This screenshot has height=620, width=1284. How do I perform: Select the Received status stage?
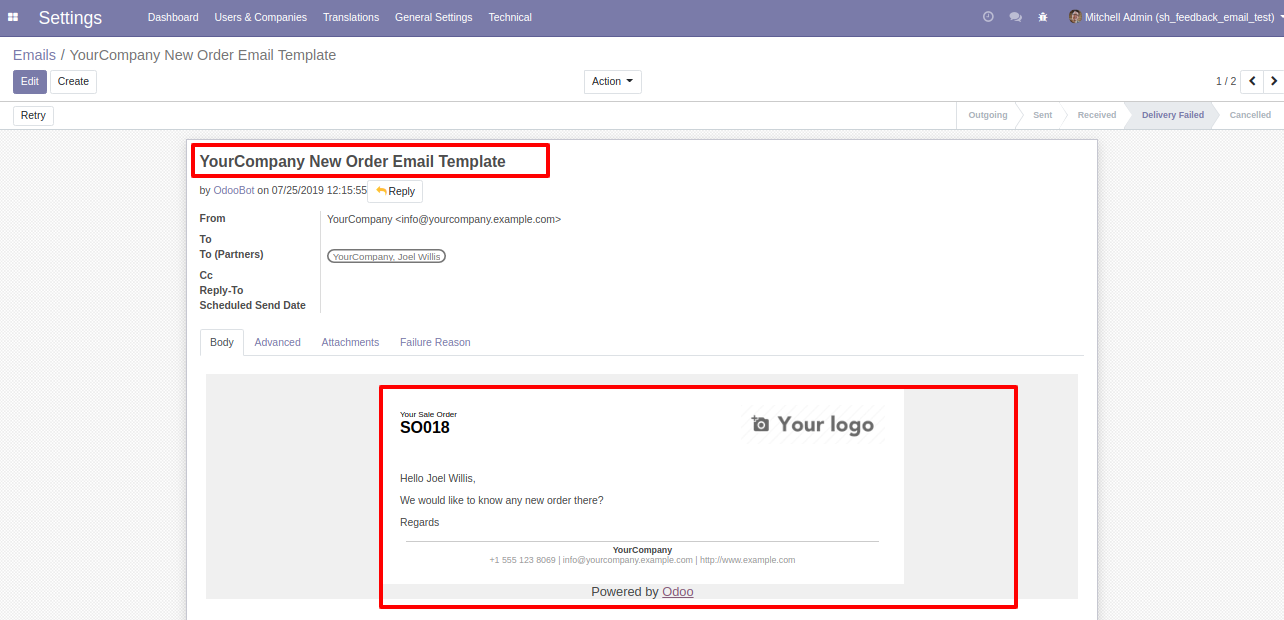point(1097,115)
